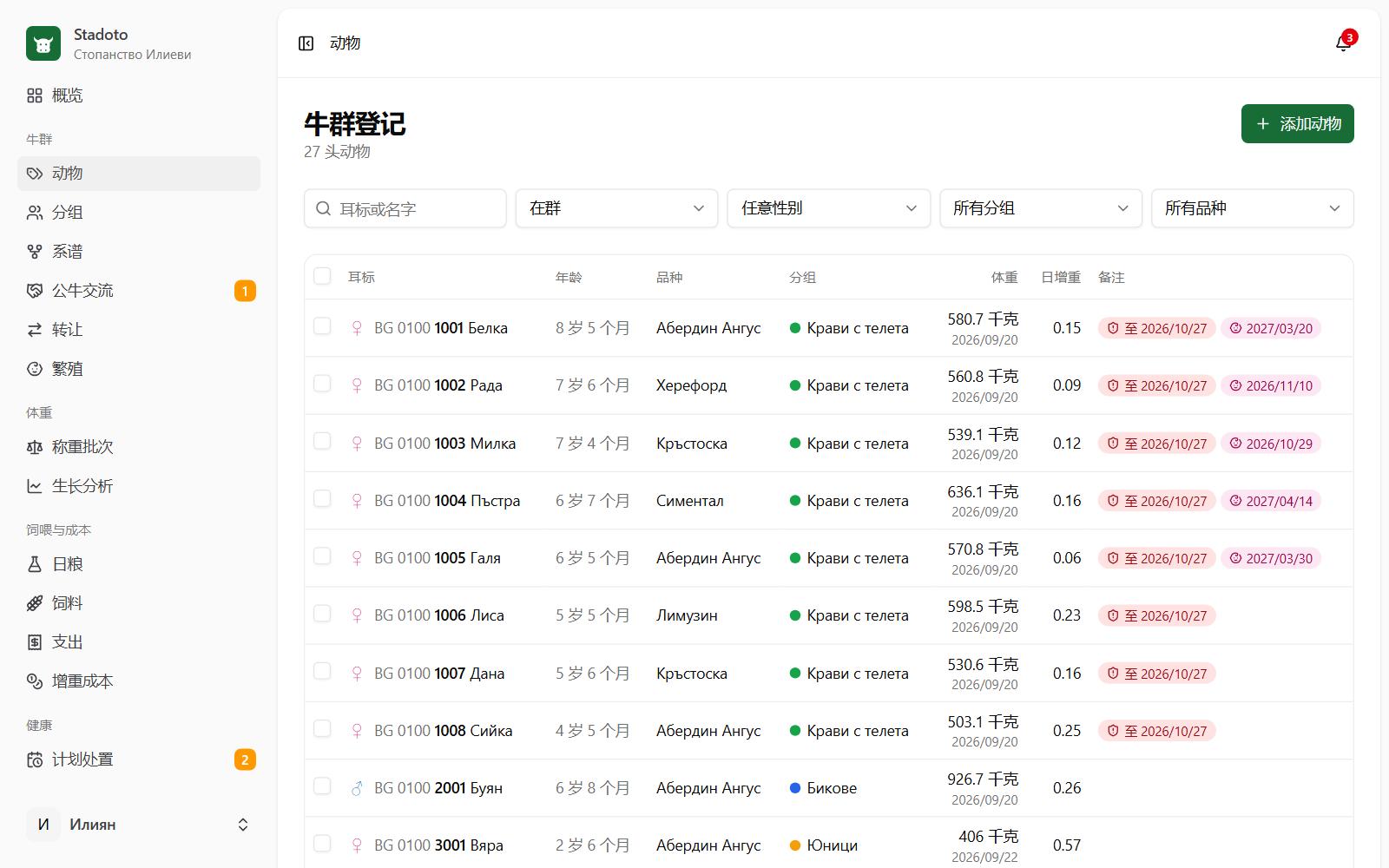Open the 所有品种 breed filter dropdown

(1253, 208)
